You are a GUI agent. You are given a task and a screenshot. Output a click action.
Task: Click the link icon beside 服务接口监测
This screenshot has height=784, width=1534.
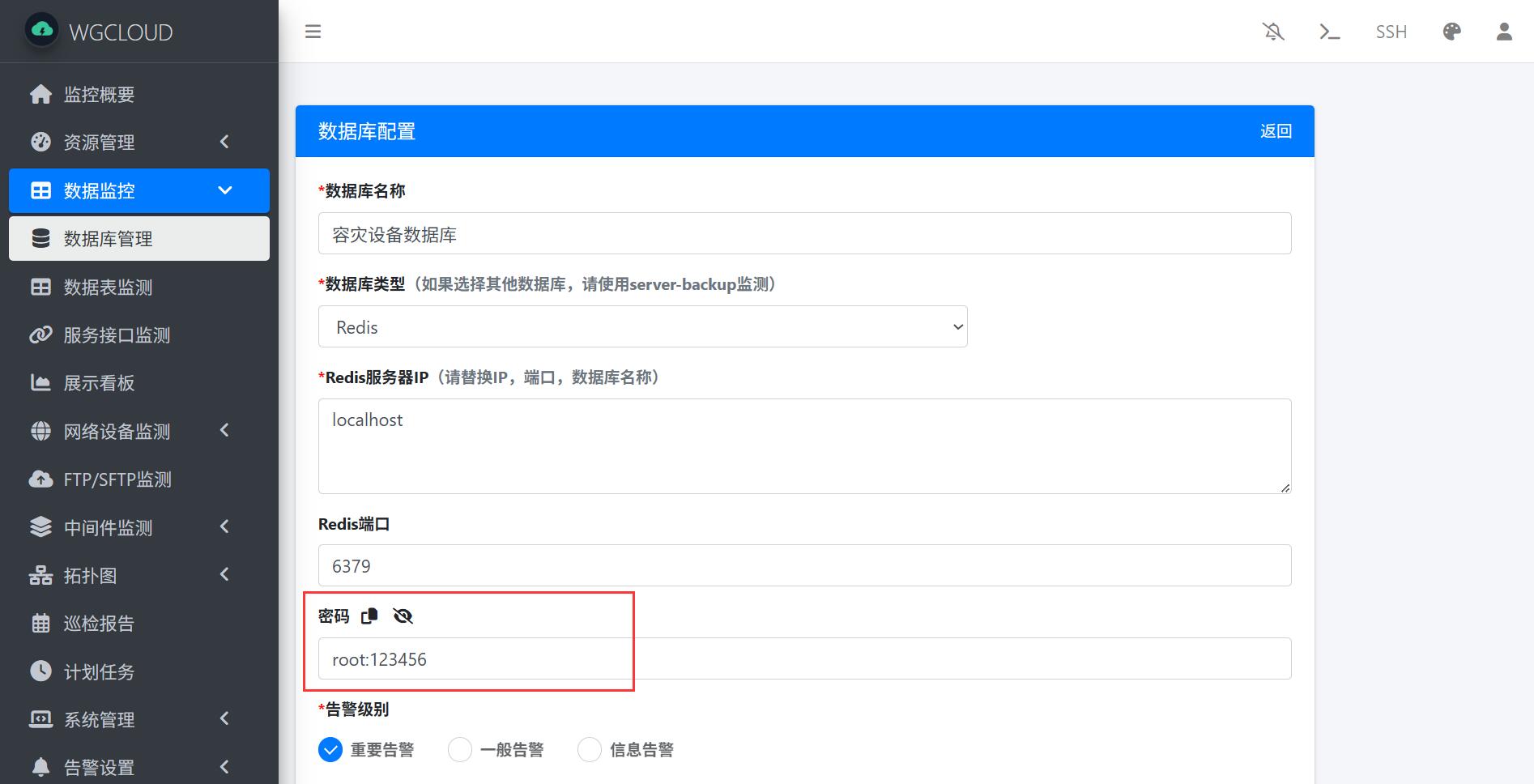coord(40,334)
